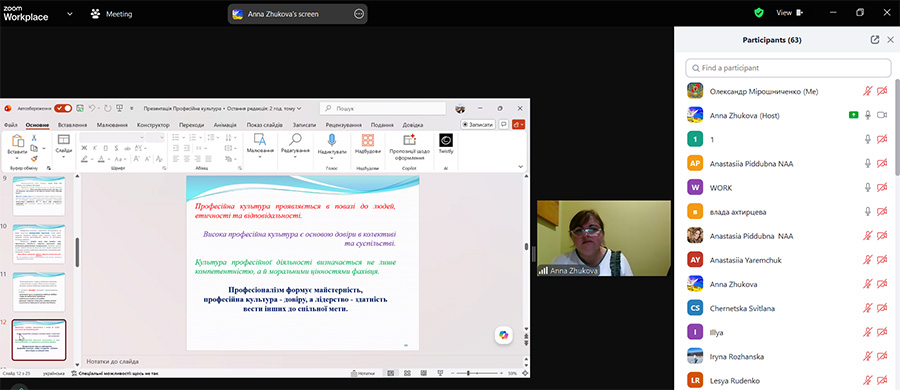Expand the Zoom Workplace dropdown arrow
The width and height of the screenshot is (900, 390).
[x=70, y=14]
